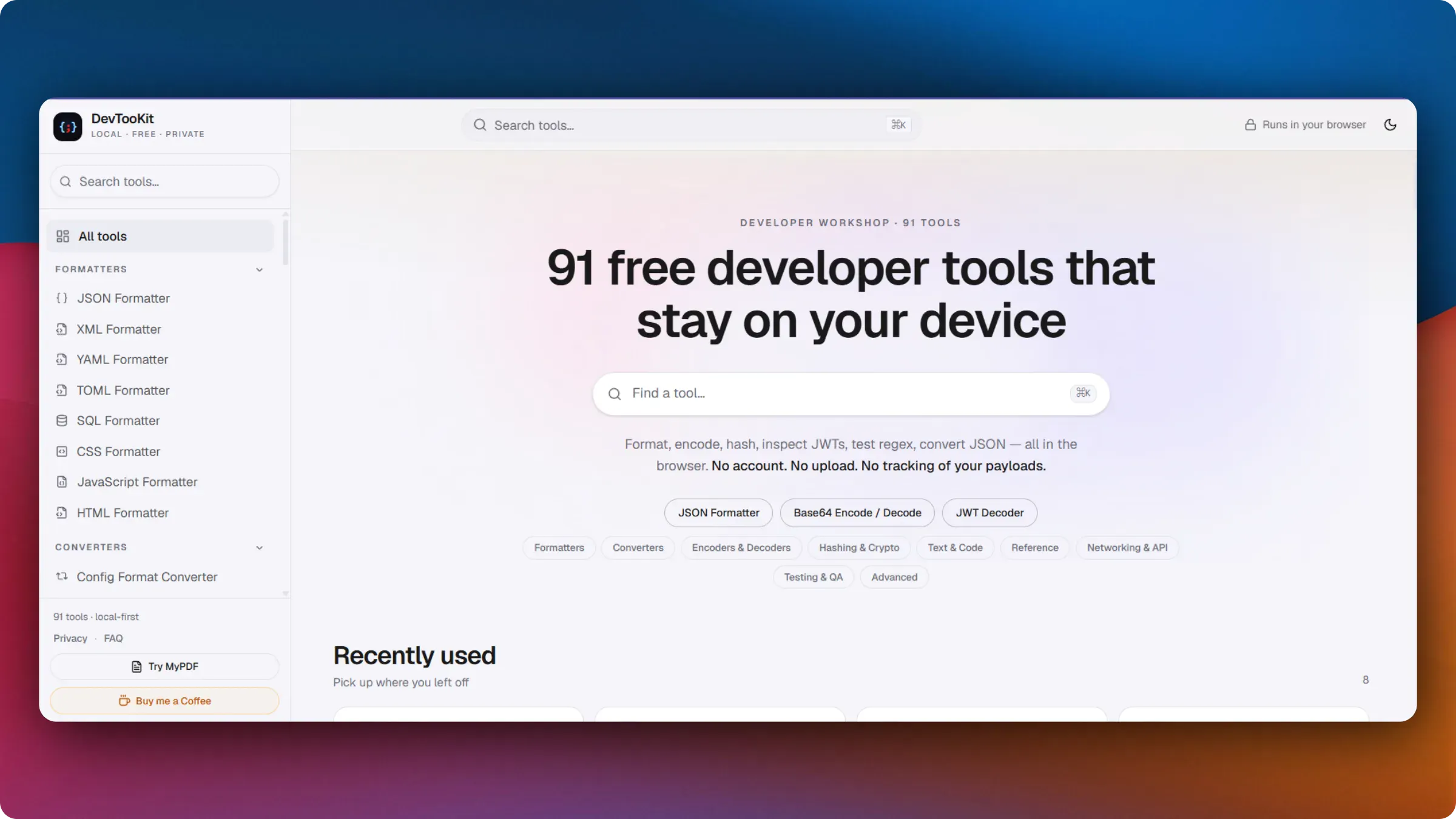Open JSON Formatter braces icon in sidebar
Viewport: 1456px width, 819px height.
pos(62,298)
